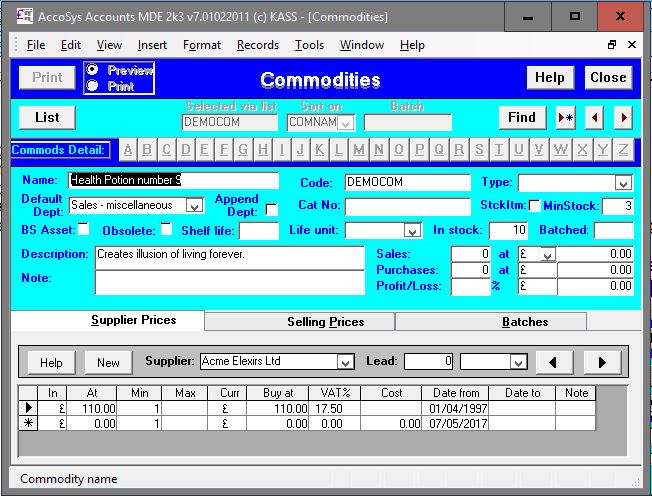652x496 pixels.
Task: Open the File menu
Action: [36, 45]
